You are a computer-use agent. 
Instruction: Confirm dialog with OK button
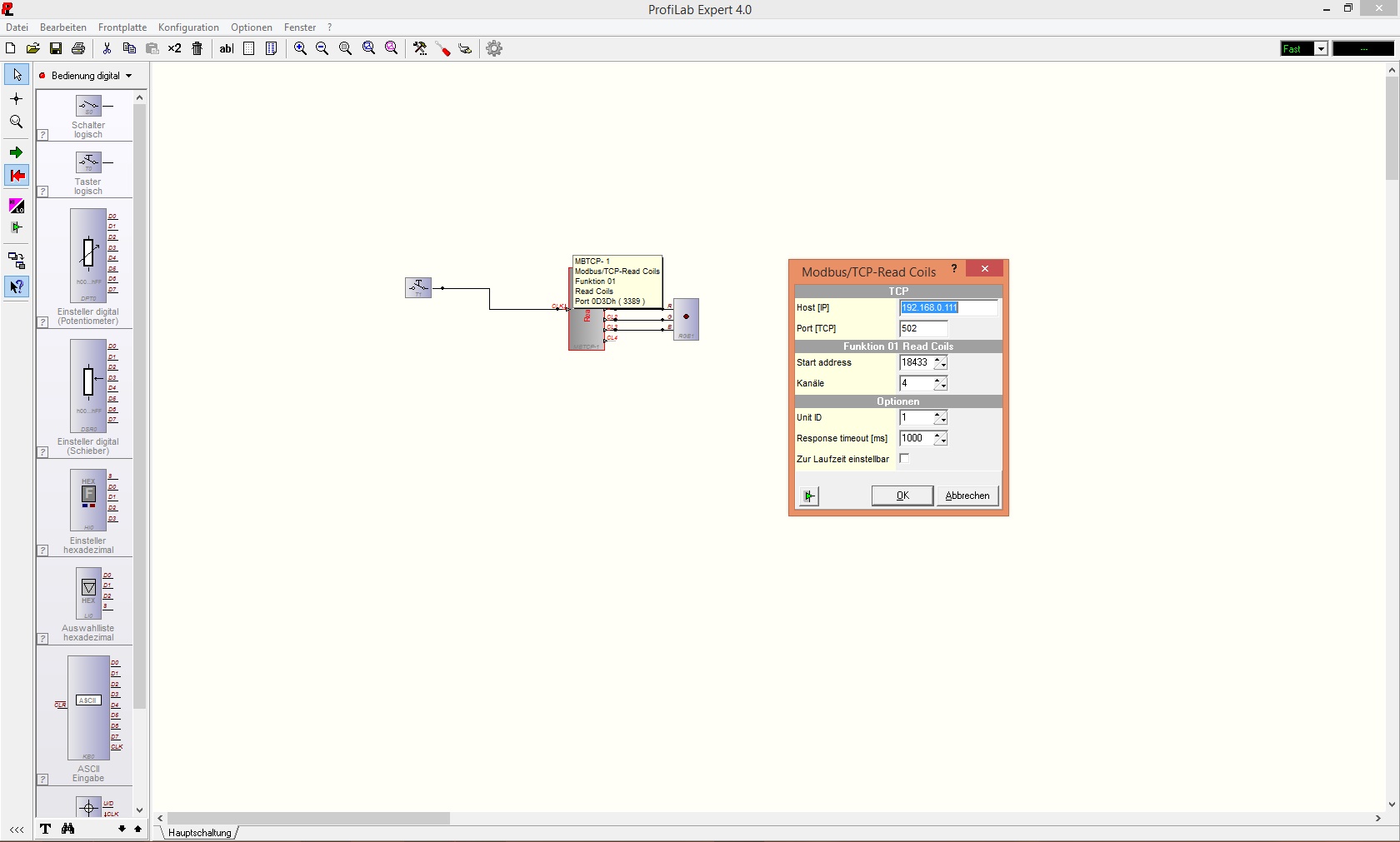(x=902, y=496)
